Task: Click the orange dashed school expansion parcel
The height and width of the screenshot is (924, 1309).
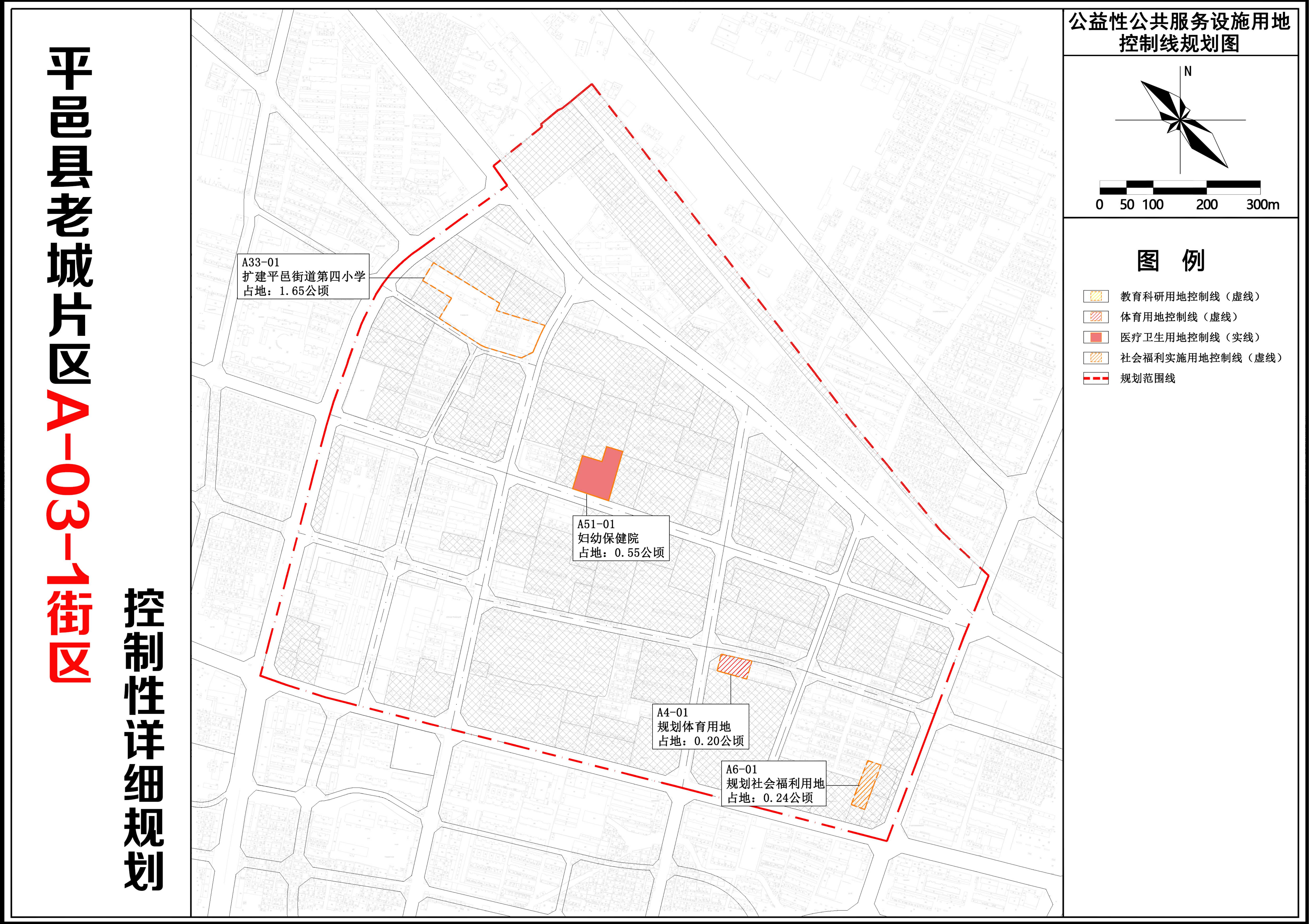Action: (484, 310)
